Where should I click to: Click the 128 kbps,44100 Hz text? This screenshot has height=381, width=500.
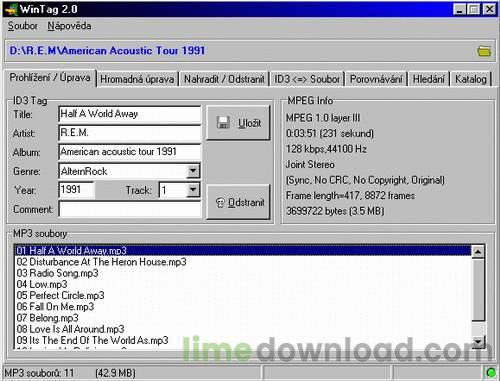click(x=326, y=149)
